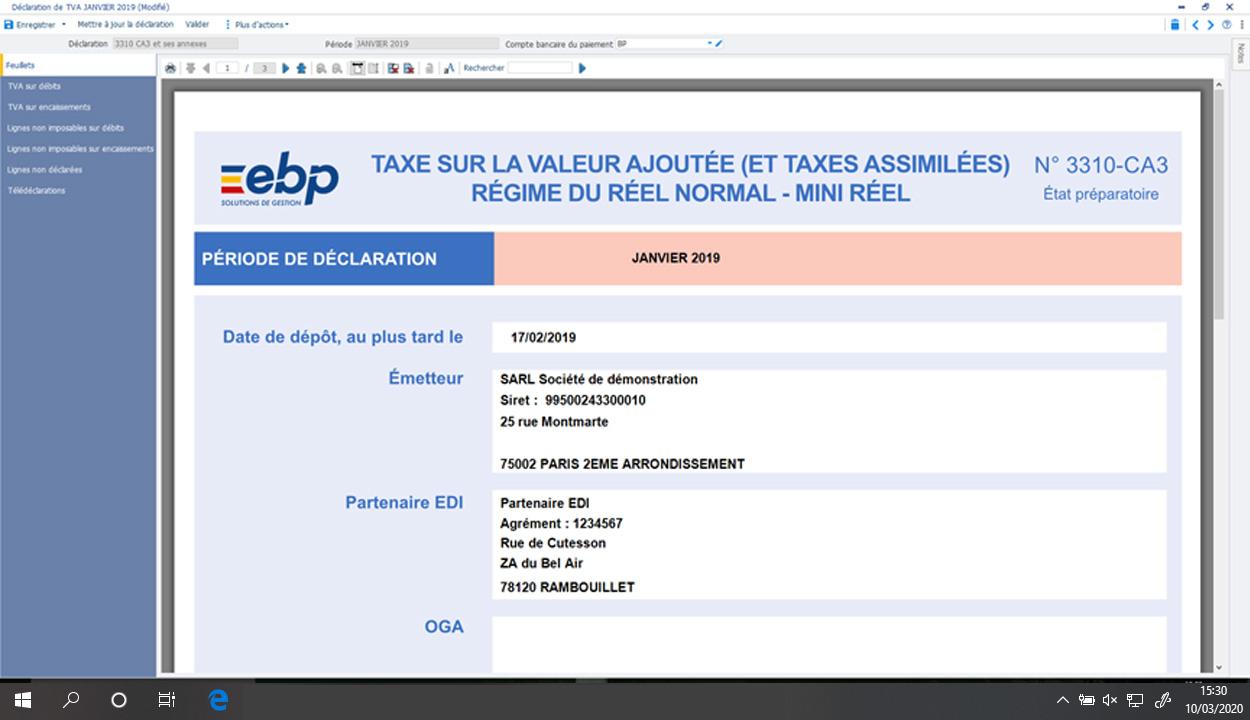Select Mettre à jour la déclaration

click(125, 24)
